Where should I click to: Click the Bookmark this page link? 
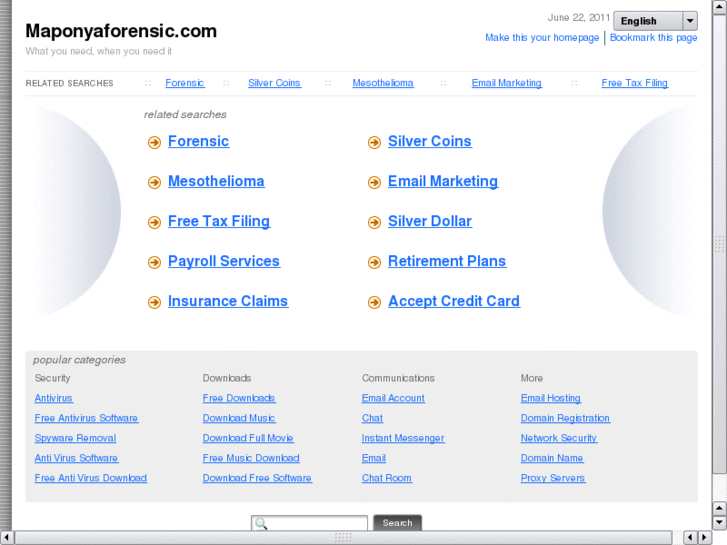point(653,38)
